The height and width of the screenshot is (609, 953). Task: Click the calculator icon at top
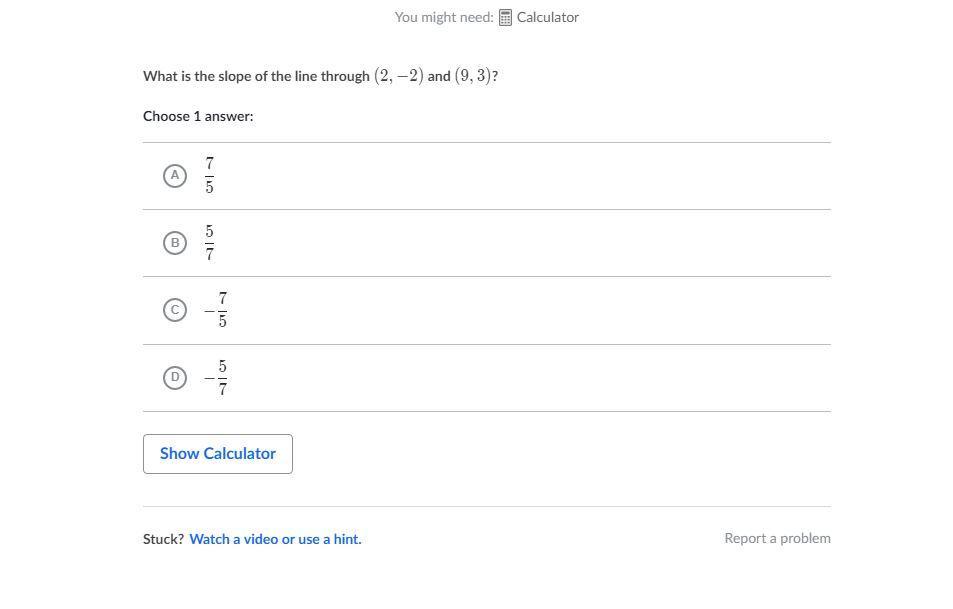click(x=505, y=17)
